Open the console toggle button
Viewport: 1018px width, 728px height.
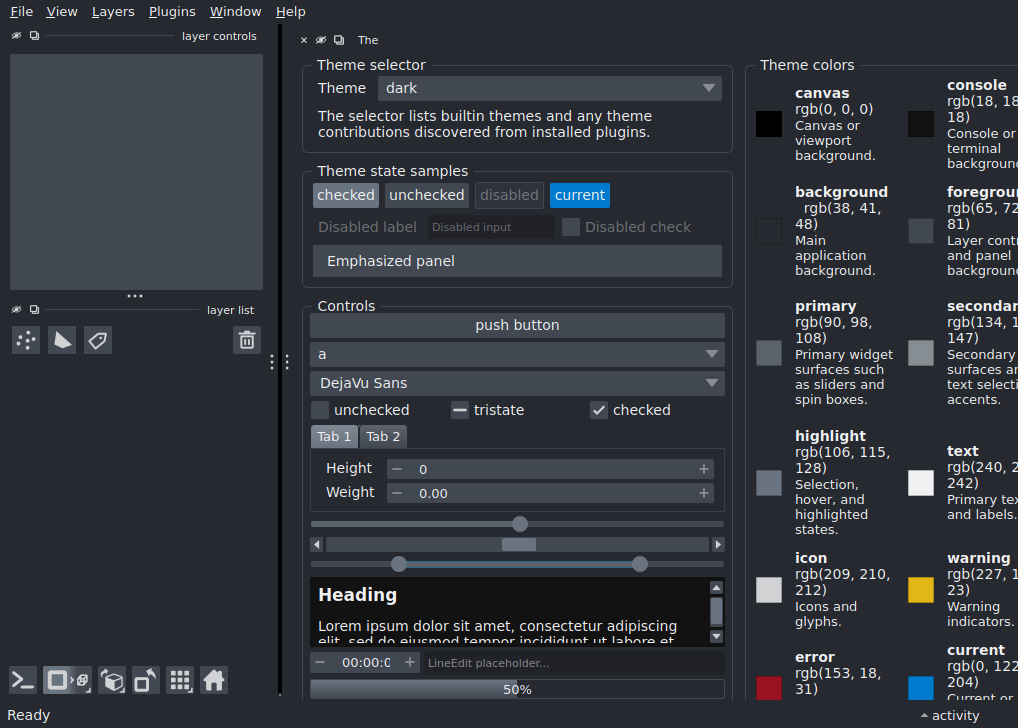tap(24, 681)
